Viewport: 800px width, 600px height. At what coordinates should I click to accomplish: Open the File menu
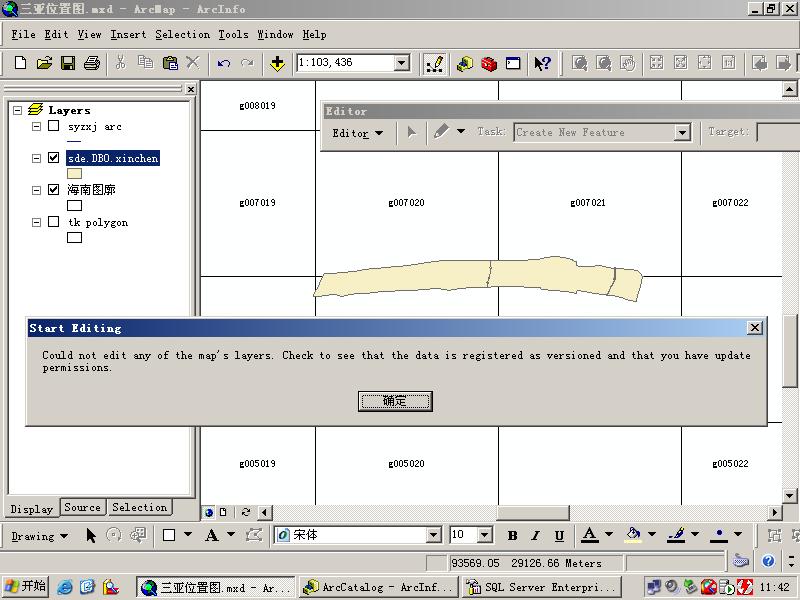[x=23, y=34]
